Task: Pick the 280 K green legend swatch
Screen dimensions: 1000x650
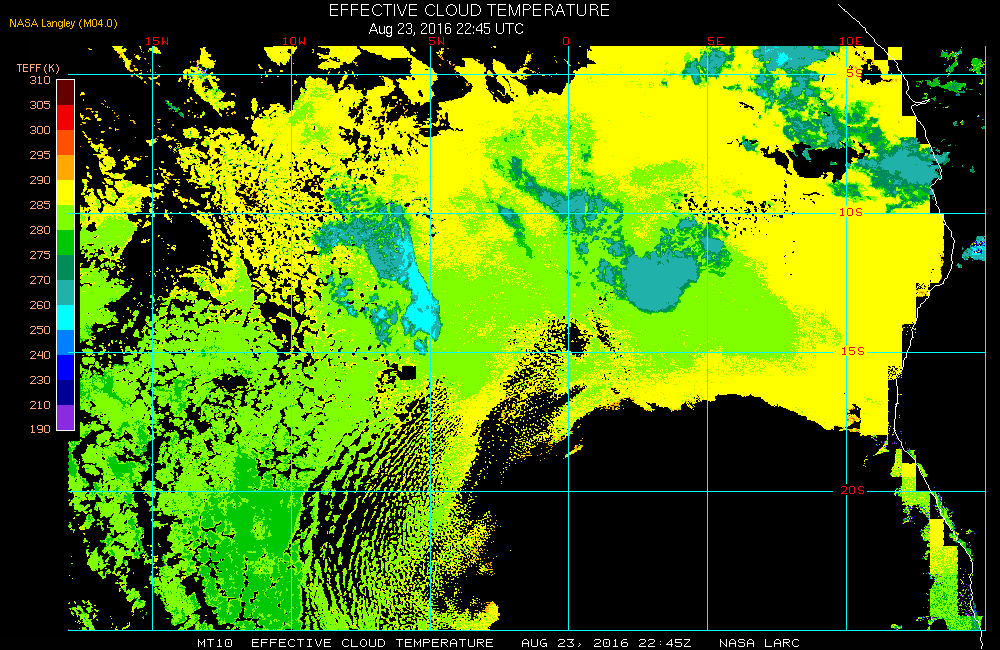Action: [x=65, y=242]
